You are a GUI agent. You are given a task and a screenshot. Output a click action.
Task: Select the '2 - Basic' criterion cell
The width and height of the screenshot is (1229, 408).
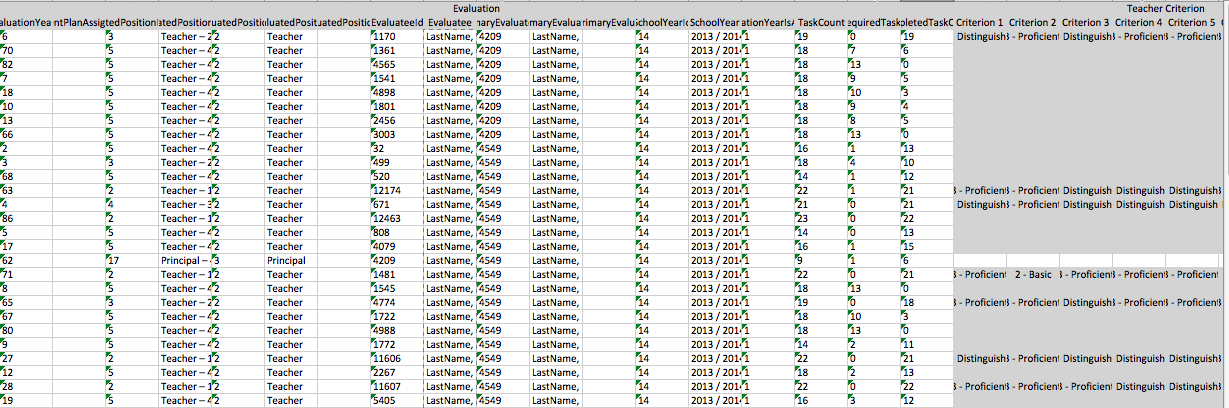click(x=1033, y=274)
